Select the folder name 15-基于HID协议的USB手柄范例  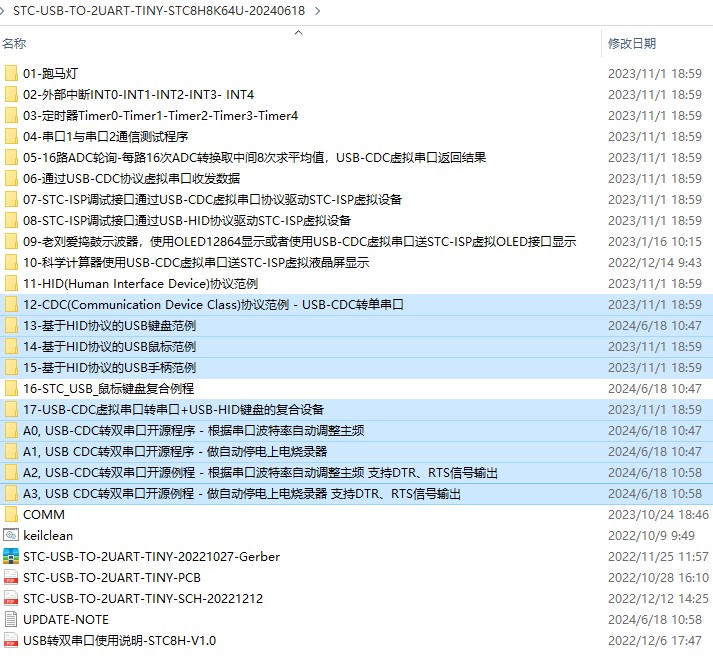pyautogui.click(x=109, y=367)
